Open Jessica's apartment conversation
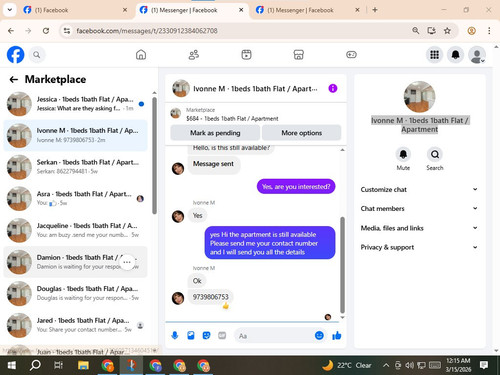Viewport: 500px width, 375px height. 75,104
